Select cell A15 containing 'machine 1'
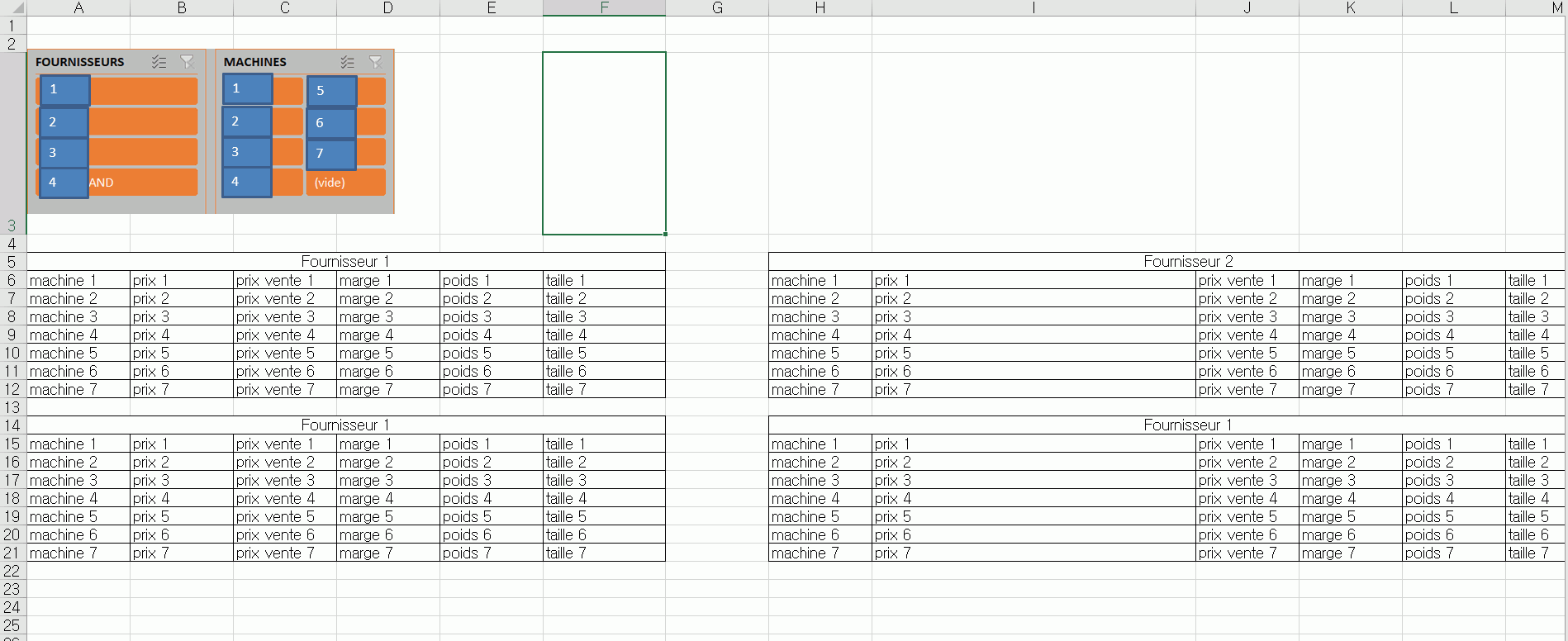 tap(78, 444)
